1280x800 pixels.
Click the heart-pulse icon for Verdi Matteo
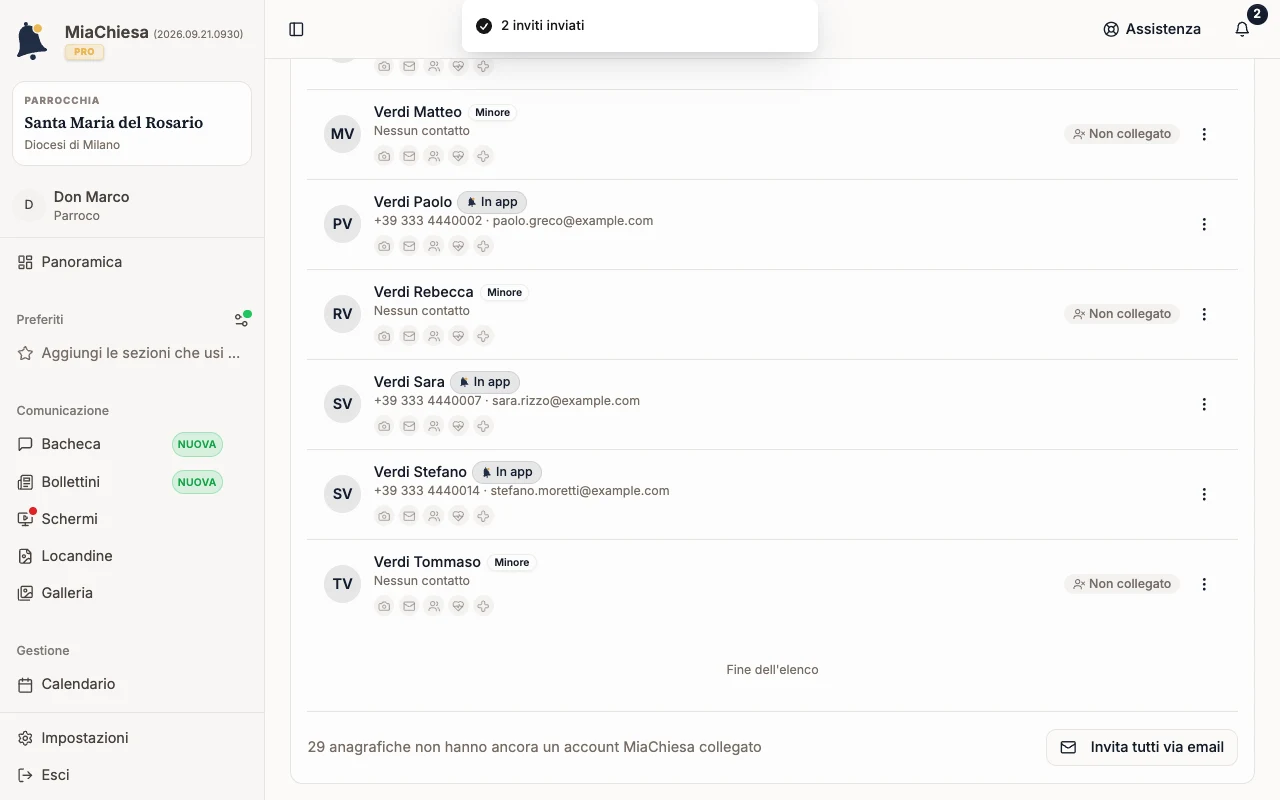pyautogui.click(x=459, y=156)
